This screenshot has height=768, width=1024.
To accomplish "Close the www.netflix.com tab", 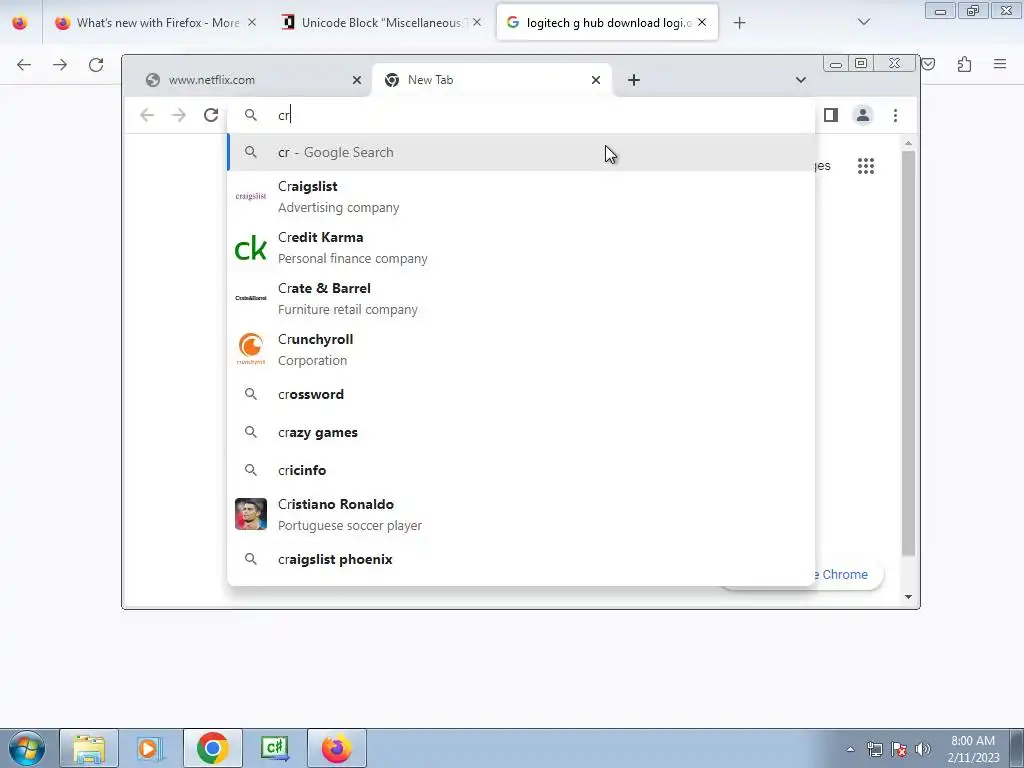I will 357,80.
